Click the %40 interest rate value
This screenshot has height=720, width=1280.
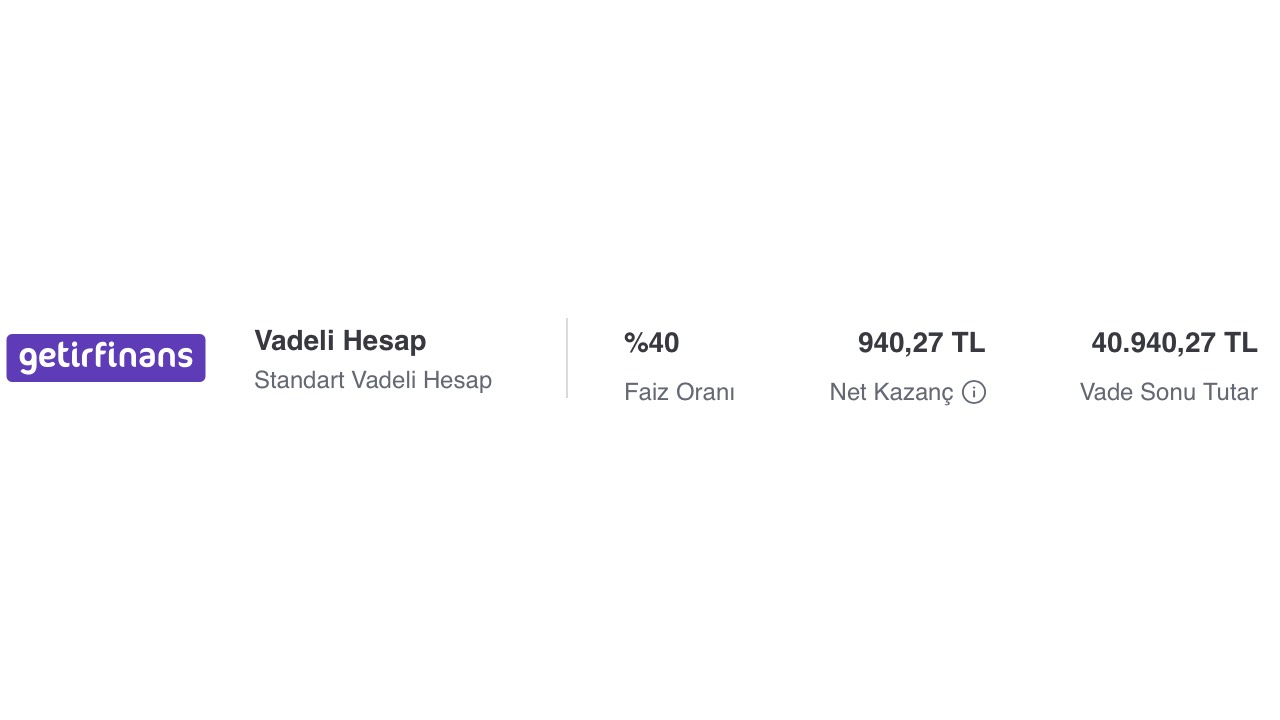tap(651, 343)
